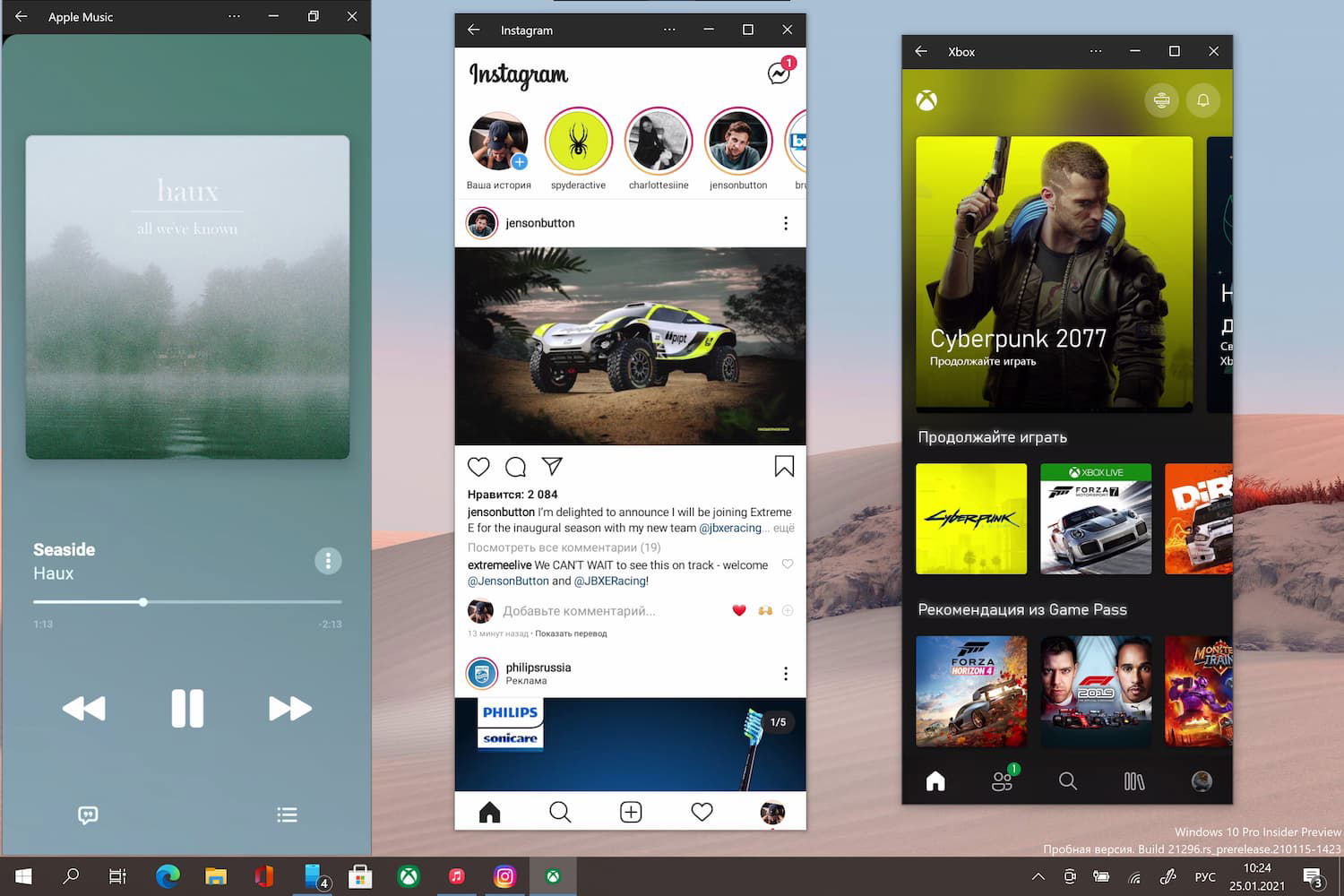Select the artist name Haux under Seaside
The image size is (1344, 896).
(54, 573)
